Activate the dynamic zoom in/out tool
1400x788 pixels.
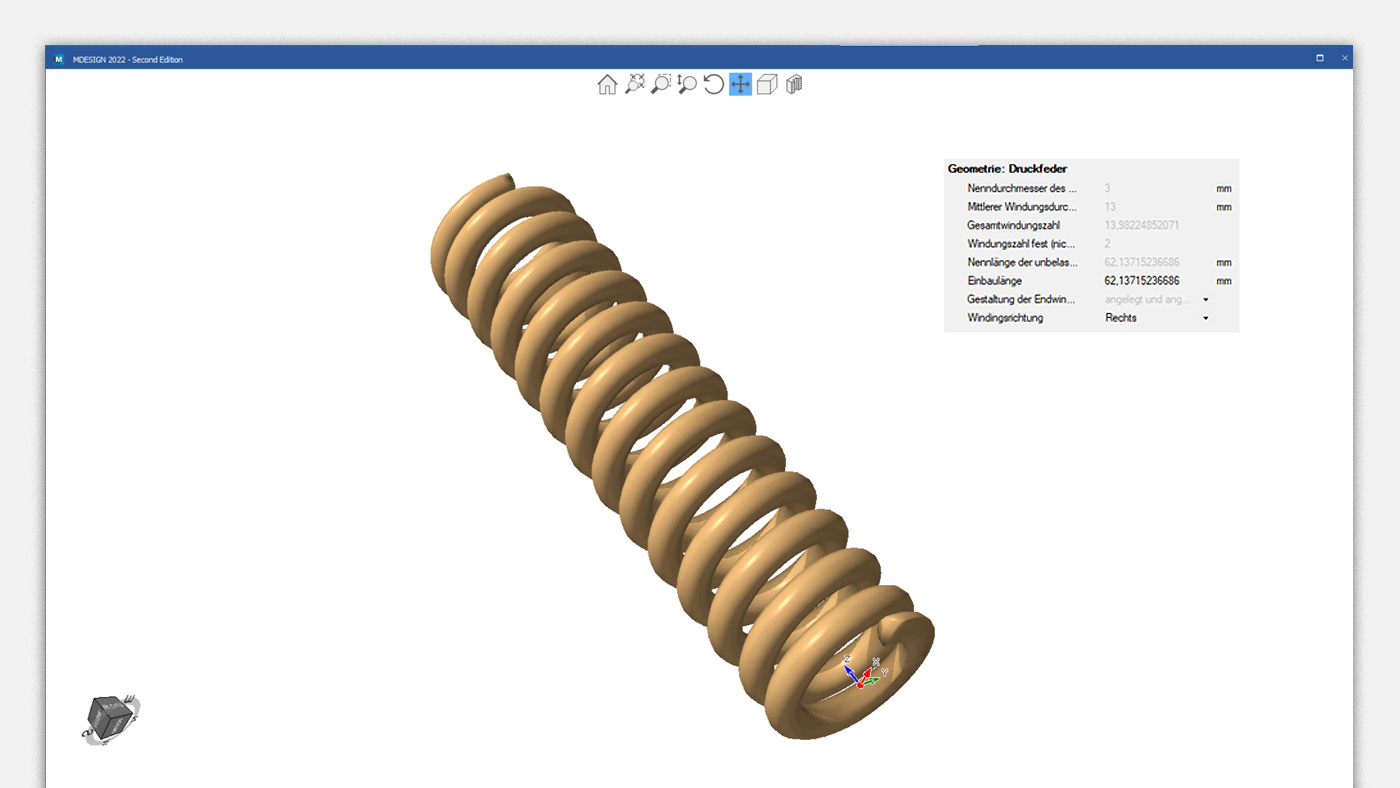[687, 85]
